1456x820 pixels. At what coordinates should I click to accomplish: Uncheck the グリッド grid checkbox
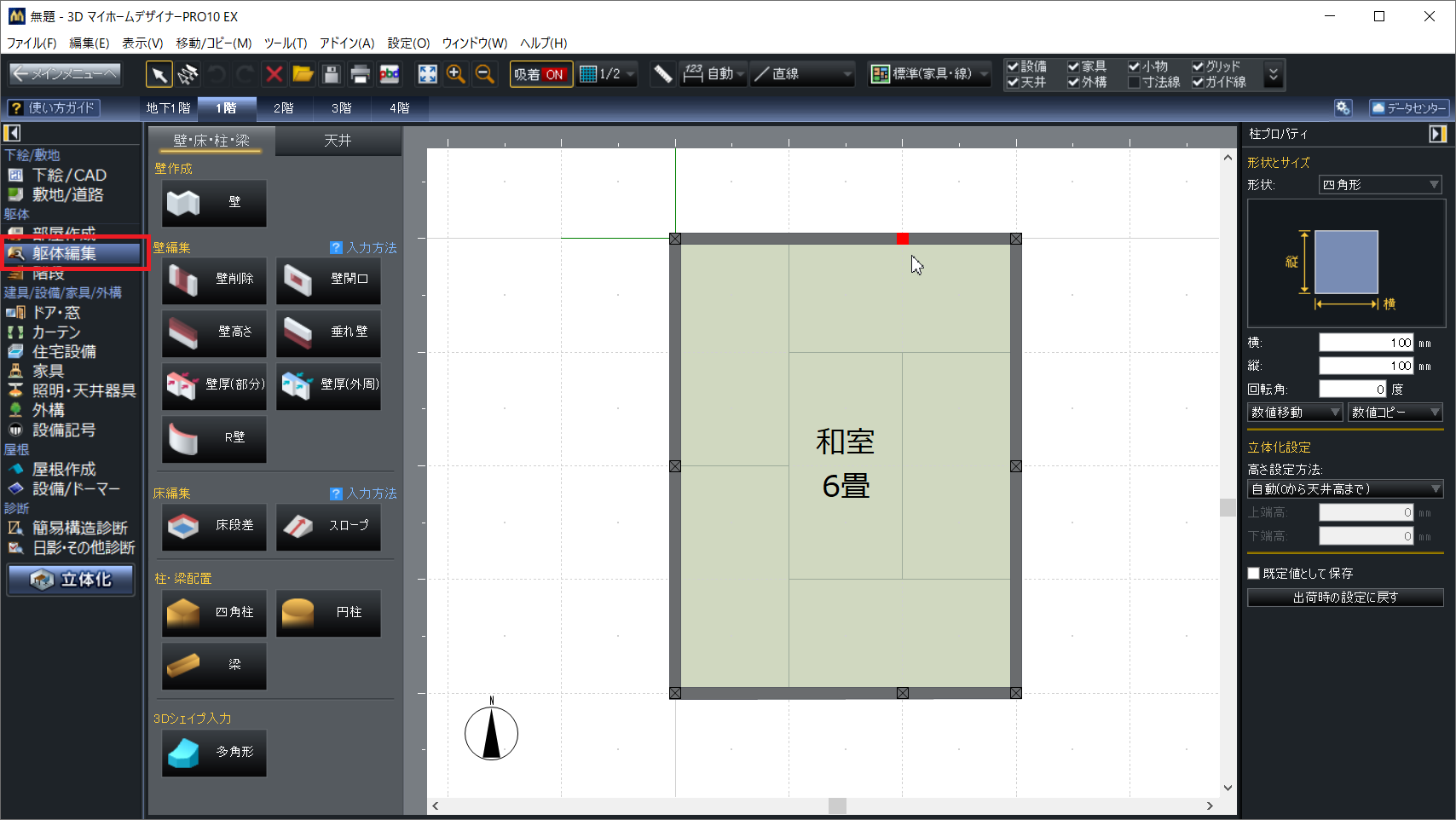point(1198,66)
